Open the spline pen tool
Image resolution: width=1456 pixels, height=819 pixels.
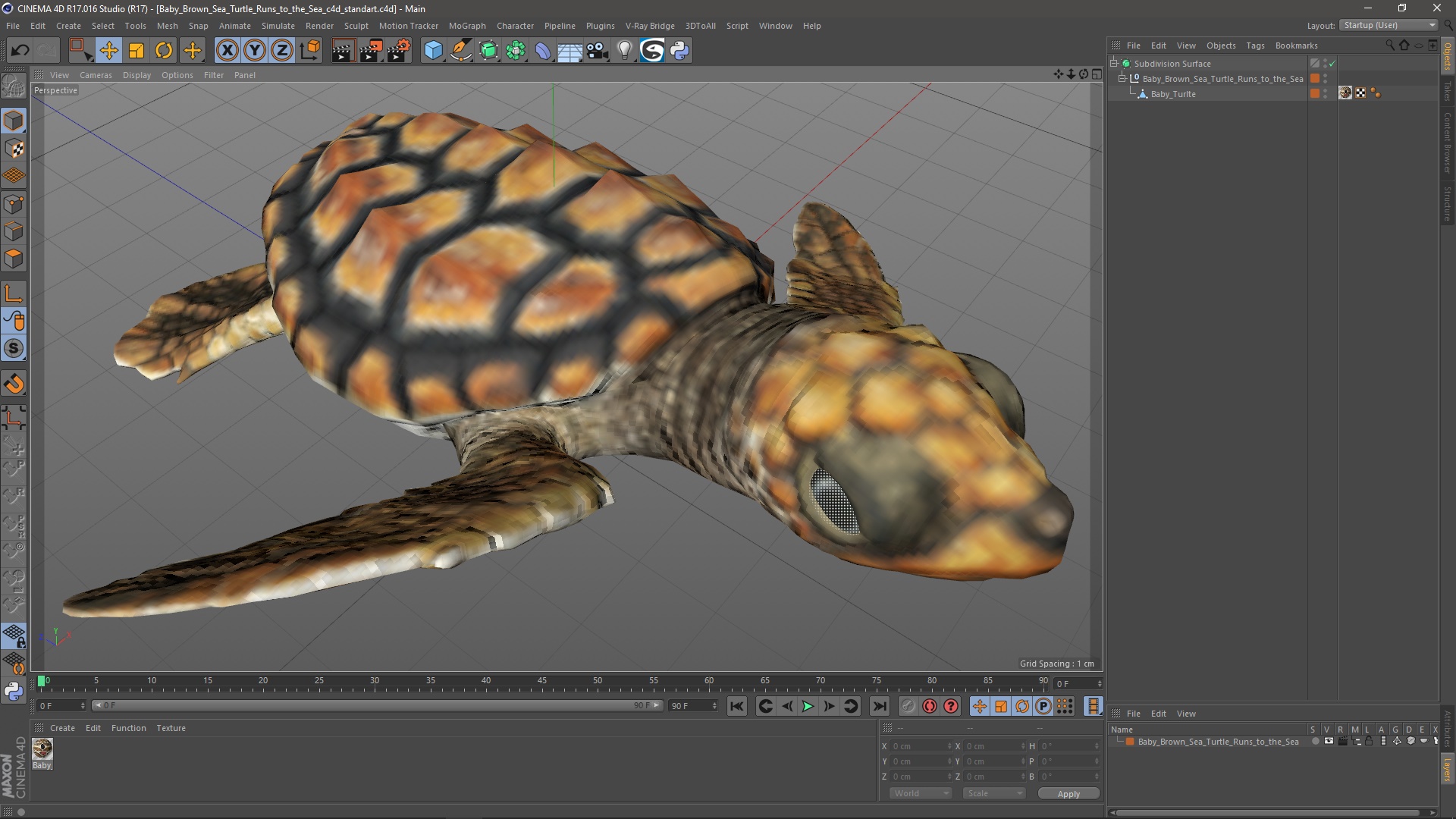(461, 51)
